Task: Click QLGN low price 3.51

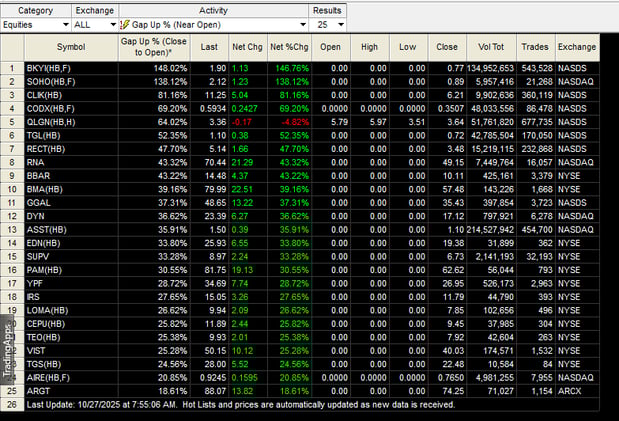Action: pyautogui.click(x=417, y=122)
